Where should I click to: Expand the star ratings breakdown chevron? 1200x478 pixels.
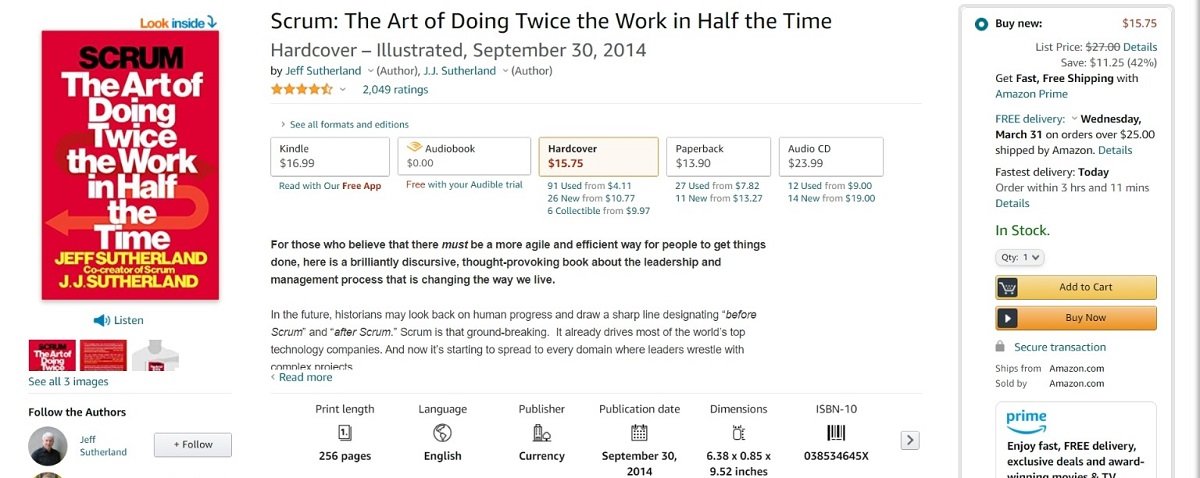(x=342, y=90)
